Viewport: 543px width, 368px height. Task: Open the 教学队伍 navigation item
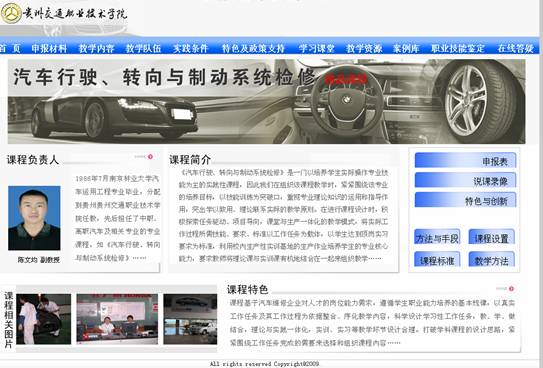tap(143, 48)
